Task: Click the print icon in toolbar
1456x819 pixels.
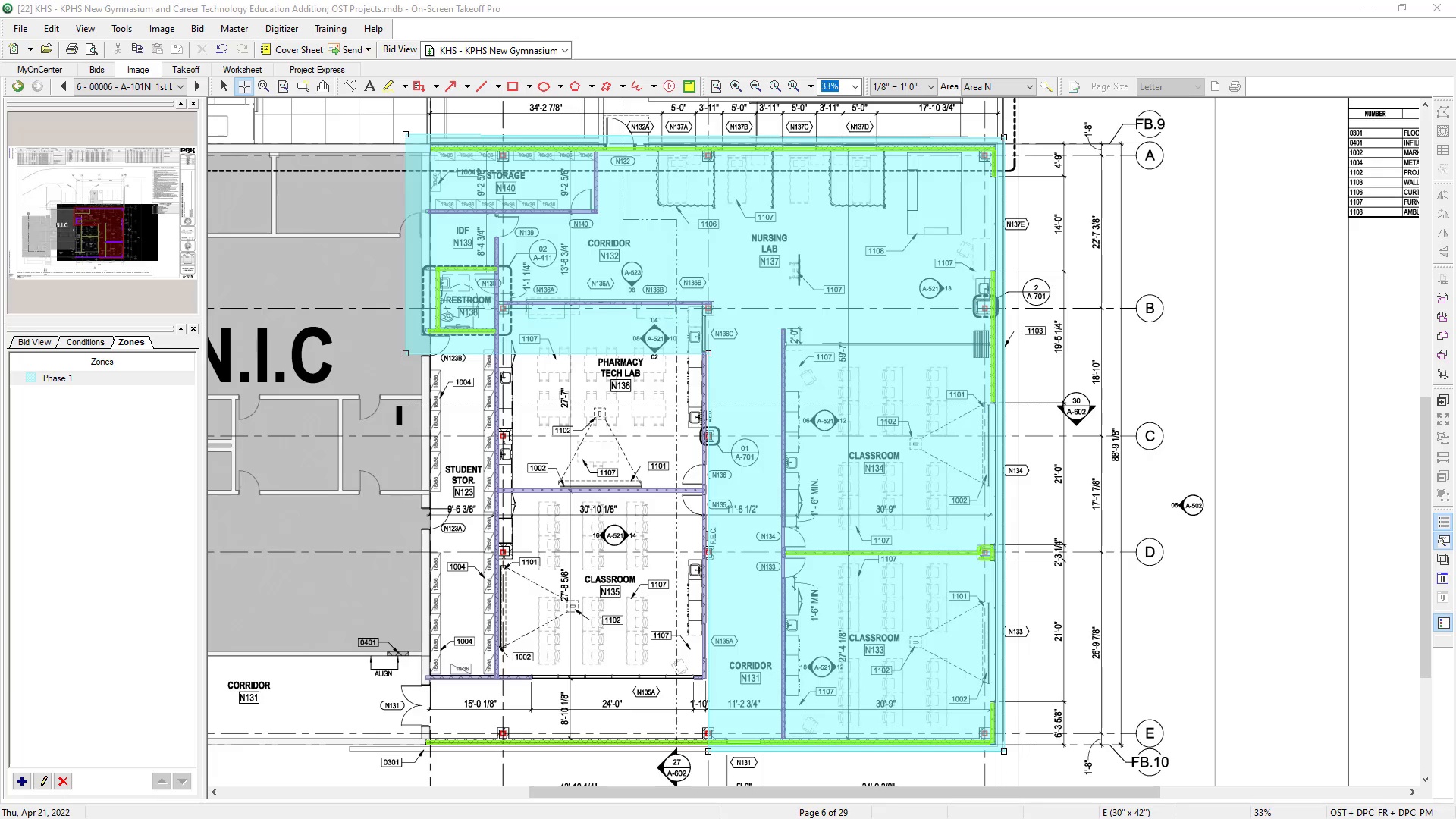Action: tap(72, 49)
